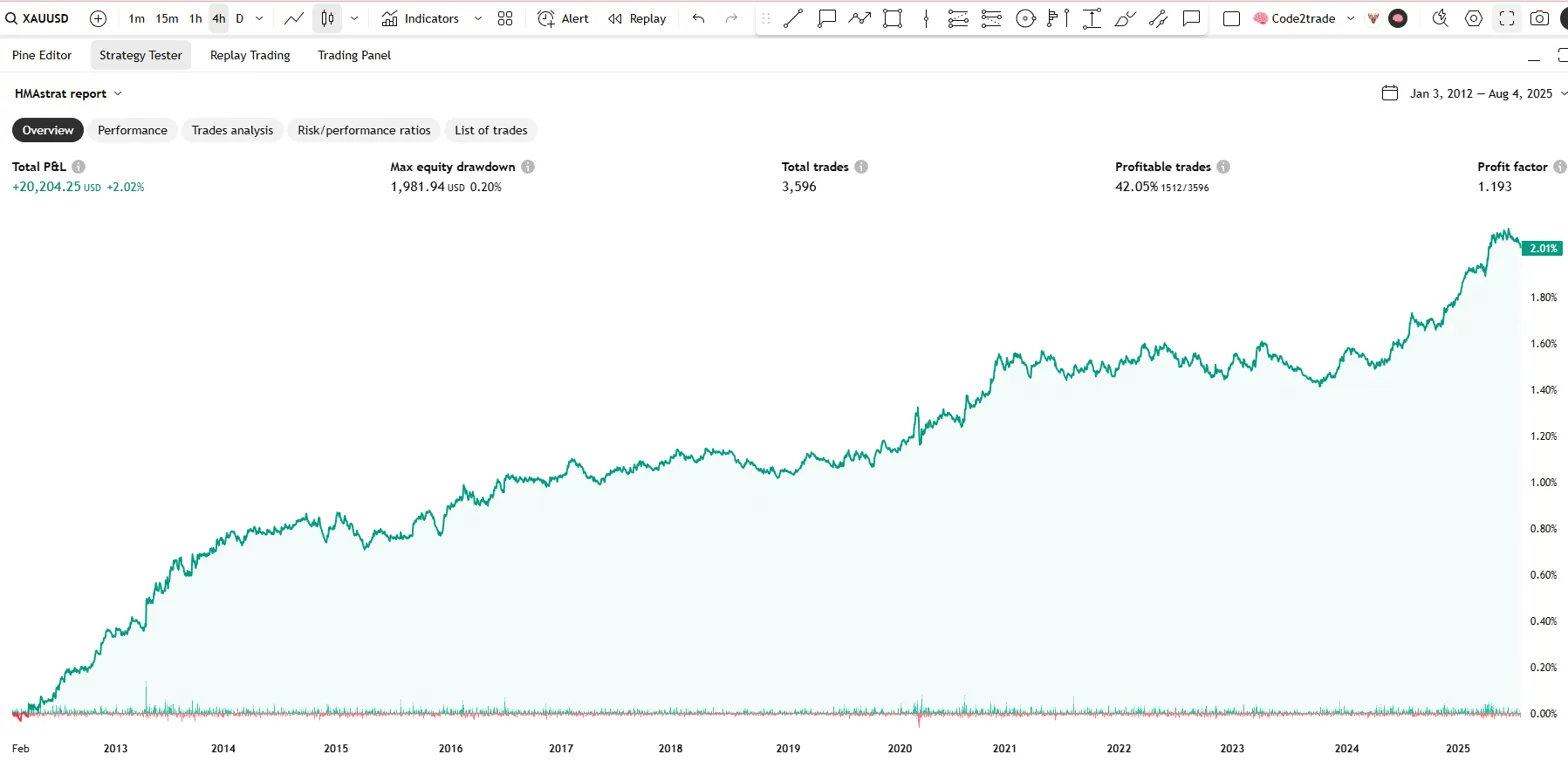Expand the timeframe interval dropdown

point(260,18)
